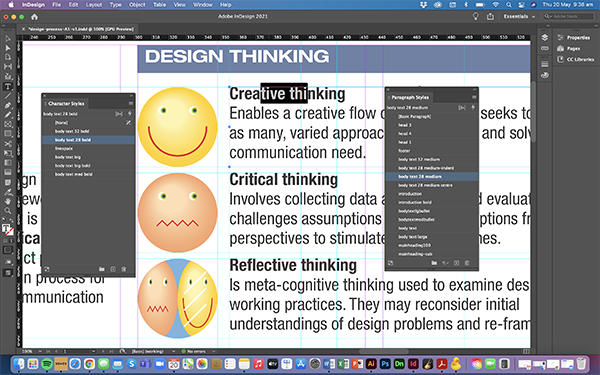Open the zoom level dropdown in status bar
This screenshot has height=375, width=600.
(x=39, y=351)
